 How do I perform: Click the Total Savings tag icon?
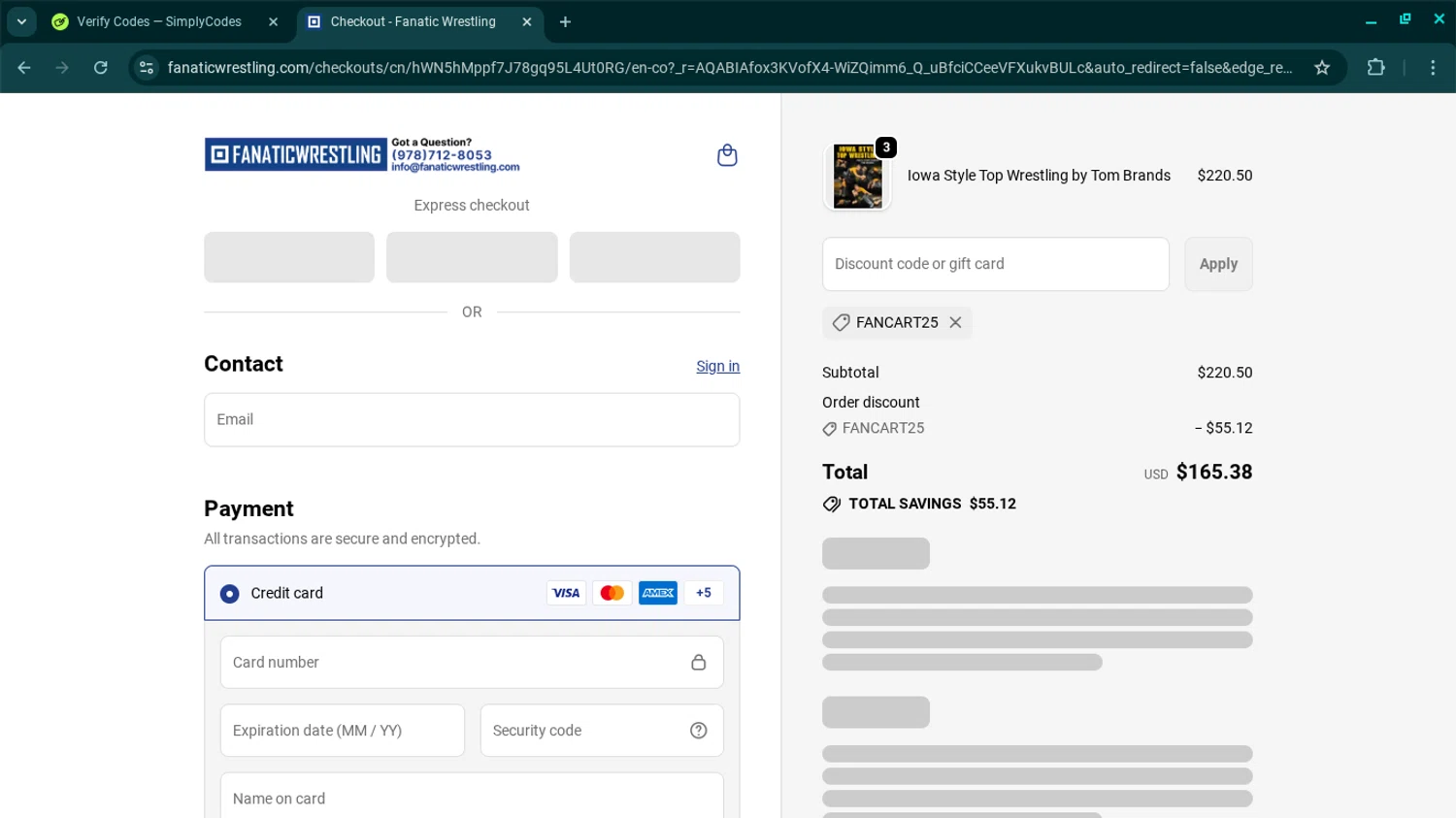pos(832,504)
